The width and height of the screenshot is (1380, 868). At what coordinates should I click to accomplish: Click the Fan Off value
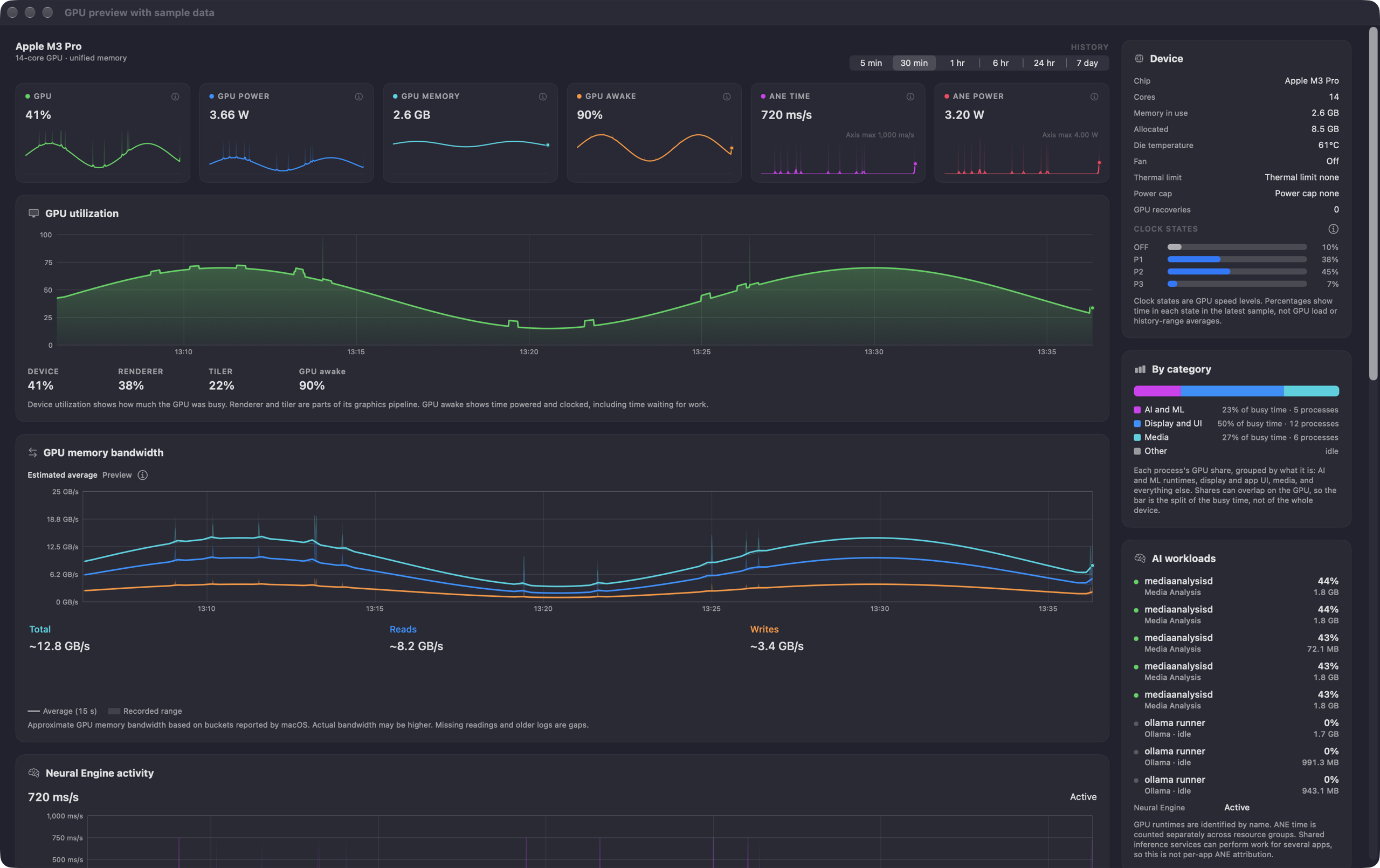[1333, 161]
